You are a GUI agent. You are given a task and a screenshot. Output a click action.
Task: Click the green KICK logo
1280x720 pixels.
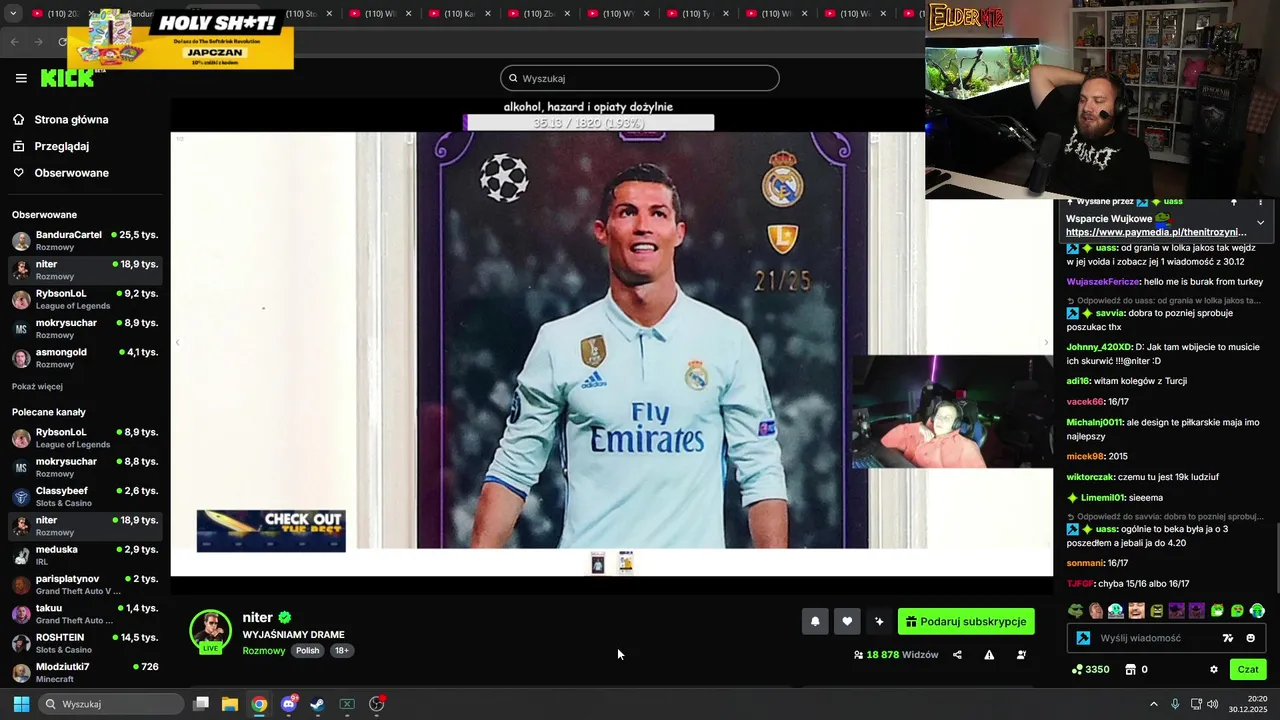tap(67, 78)
